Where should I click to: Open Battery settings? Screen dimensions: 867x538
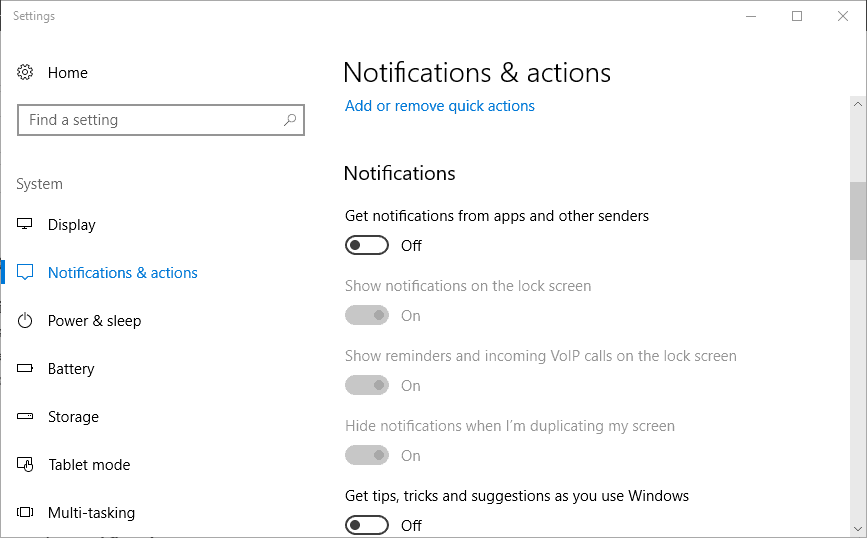pos(71,369)
